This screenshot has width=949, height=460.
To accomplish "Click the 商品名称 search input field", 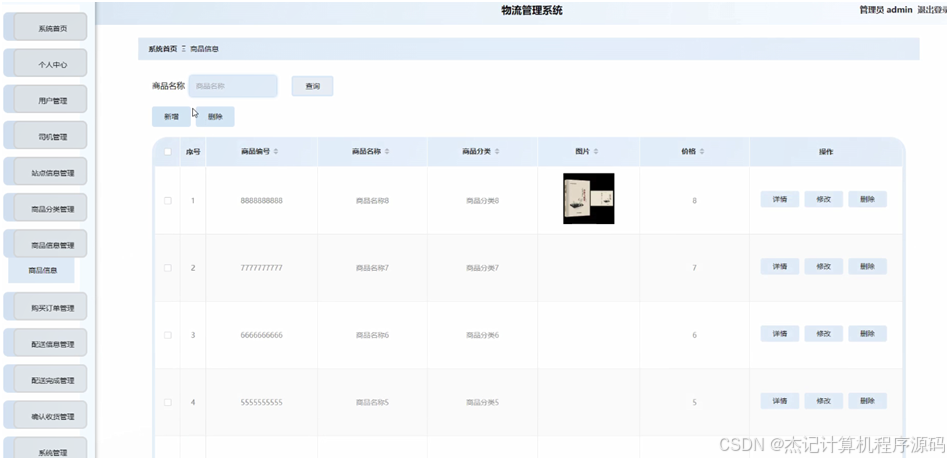I will [x=233, y=86].
